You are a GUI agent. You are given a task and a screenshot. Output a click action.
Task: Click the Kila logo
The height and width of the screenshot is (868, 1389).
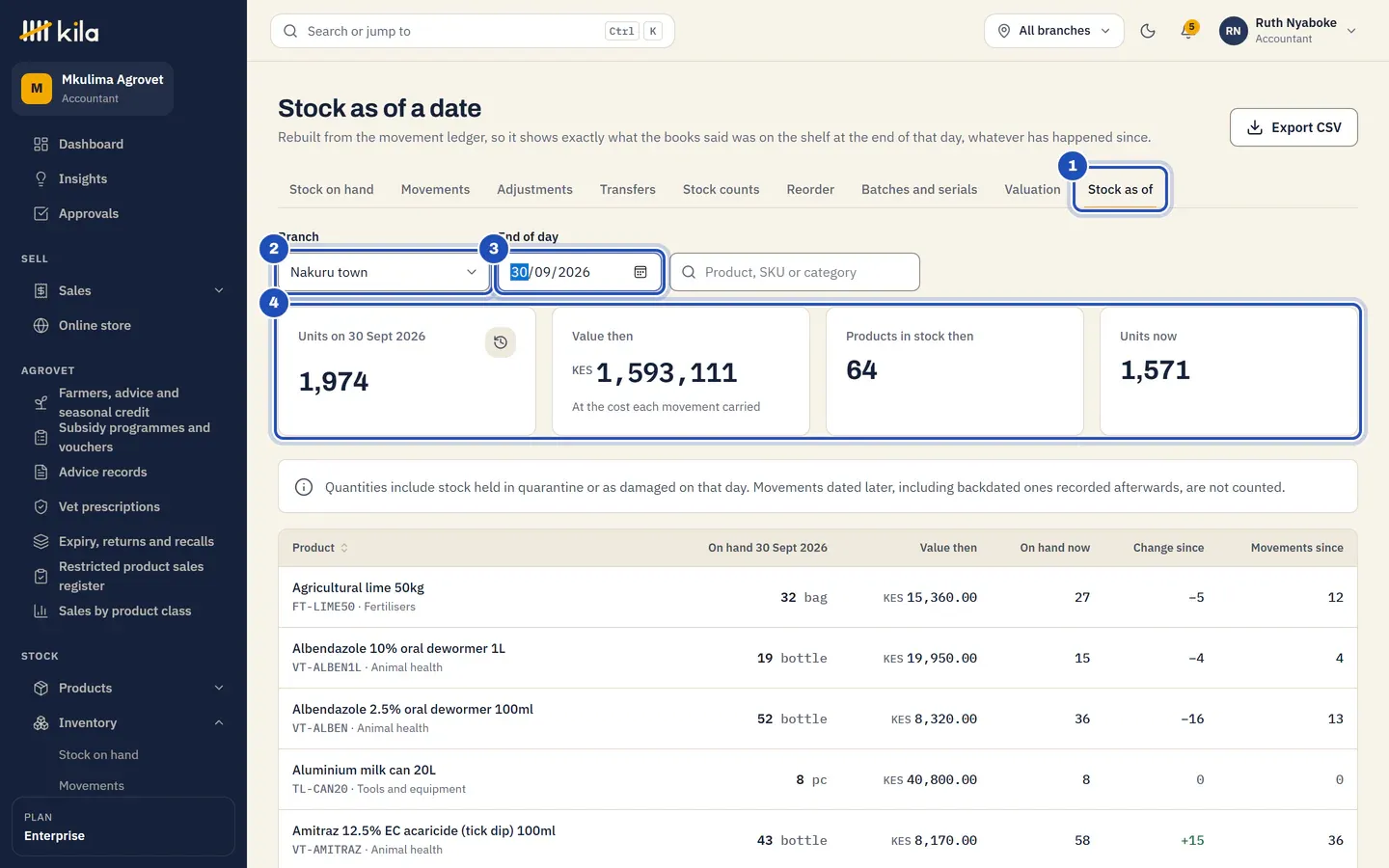click(x=60, y=31)
